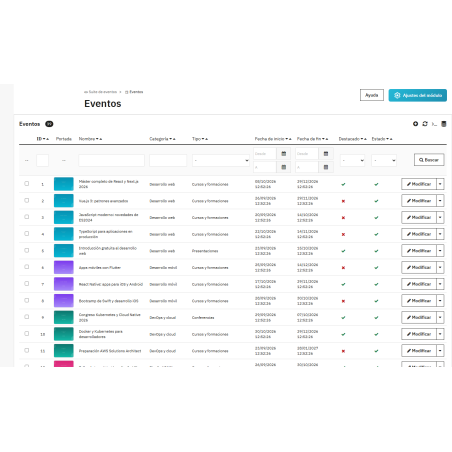The width and height of the screenshot is (452, 452).
Task: Open calendar for Fecha de fin 'Desde' filter
Action: [326, 154]
